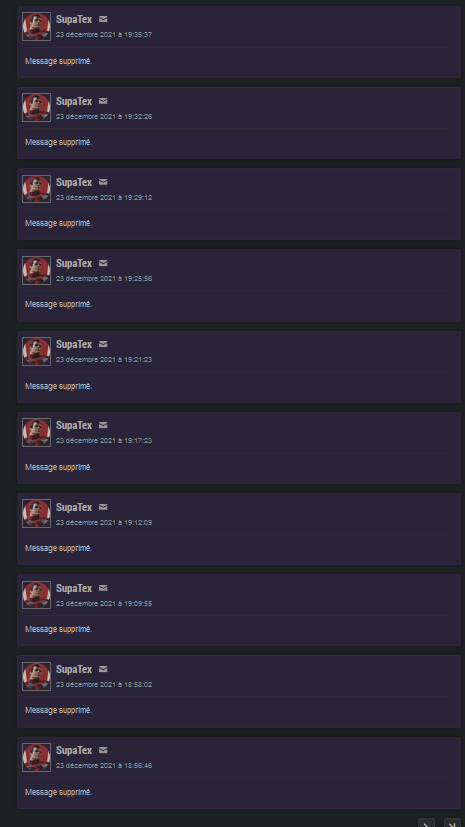Open the SupaTex profile link on the 19:35:37 post
Screen dimensions: 465x827
[74, 20]
